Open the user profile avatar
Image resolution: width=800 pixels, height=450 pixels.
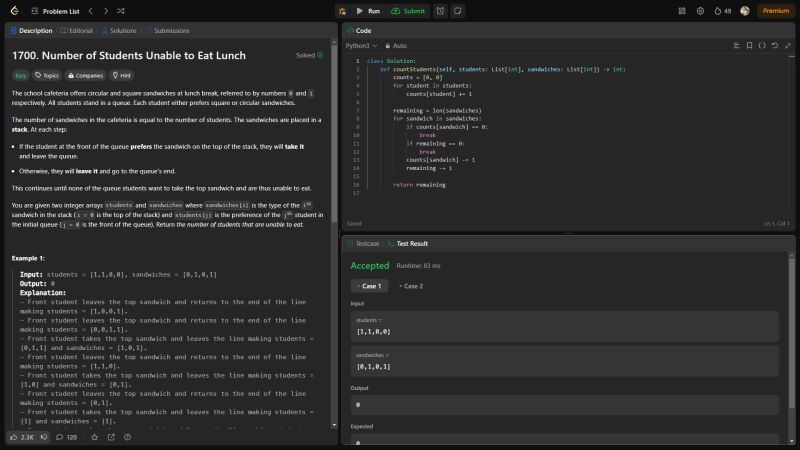[745, 11]
